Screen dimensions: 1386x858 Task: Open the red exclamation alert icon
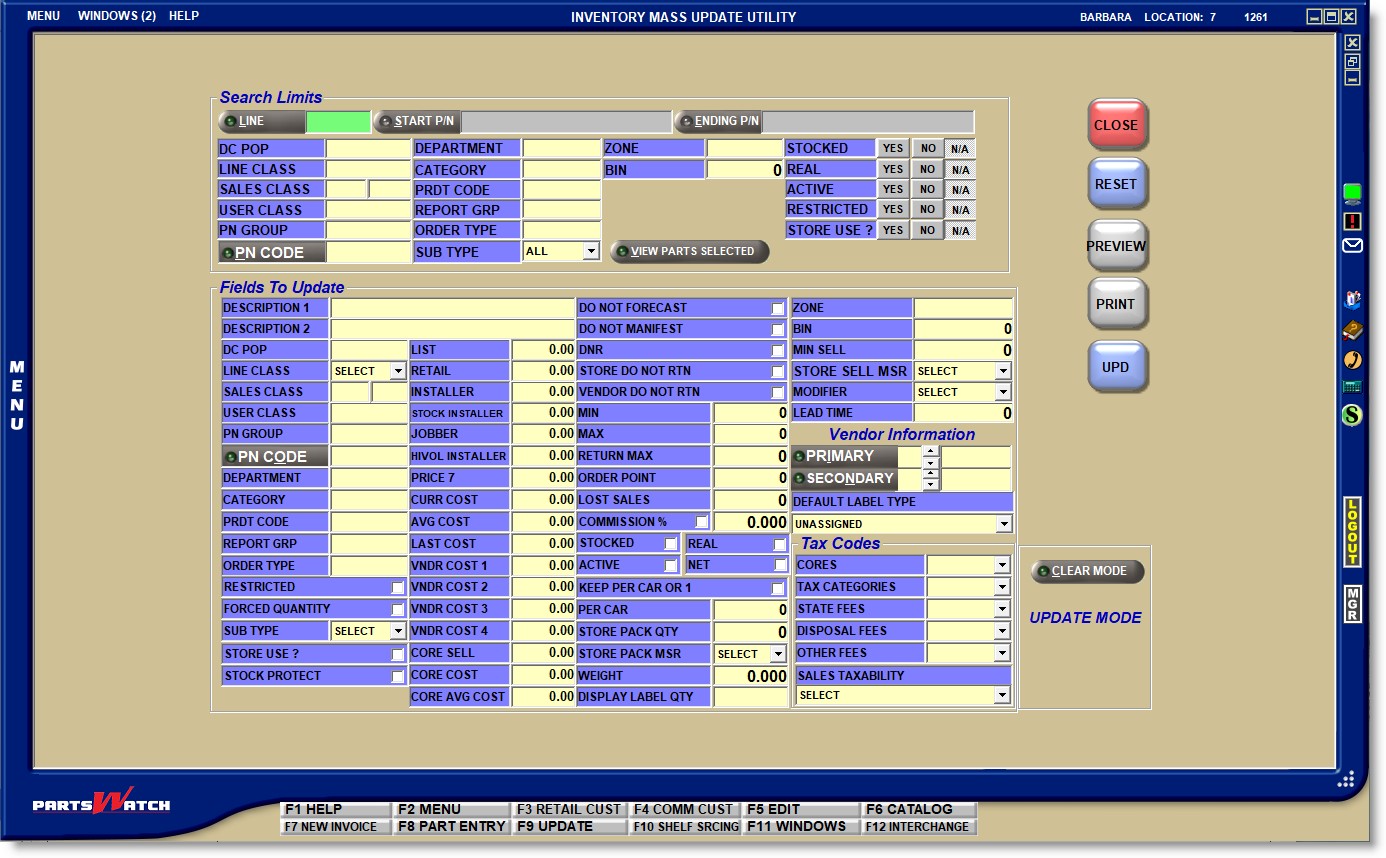point(1352,221)
